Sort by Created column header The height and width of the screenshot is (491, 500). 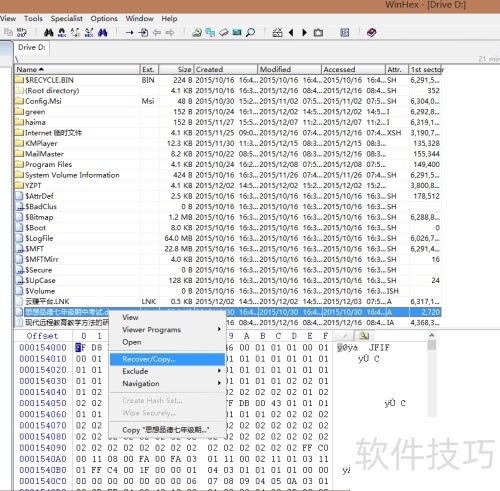pos(226,69)
